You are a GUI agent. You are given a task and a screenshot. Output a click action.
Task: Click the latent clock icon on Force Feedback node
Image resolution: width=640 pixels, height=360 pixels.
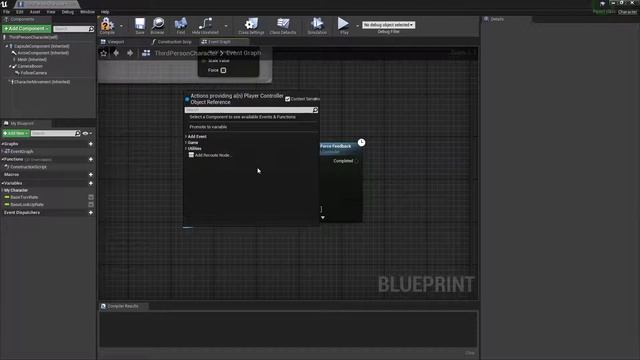pyautogui.click(x=362, y=142)
